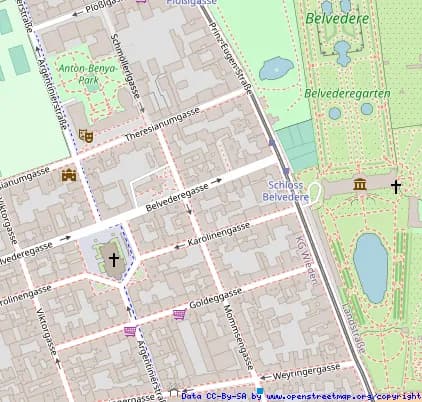Click the one-way arrow left of Weyringergasse label

coord(265,378)
